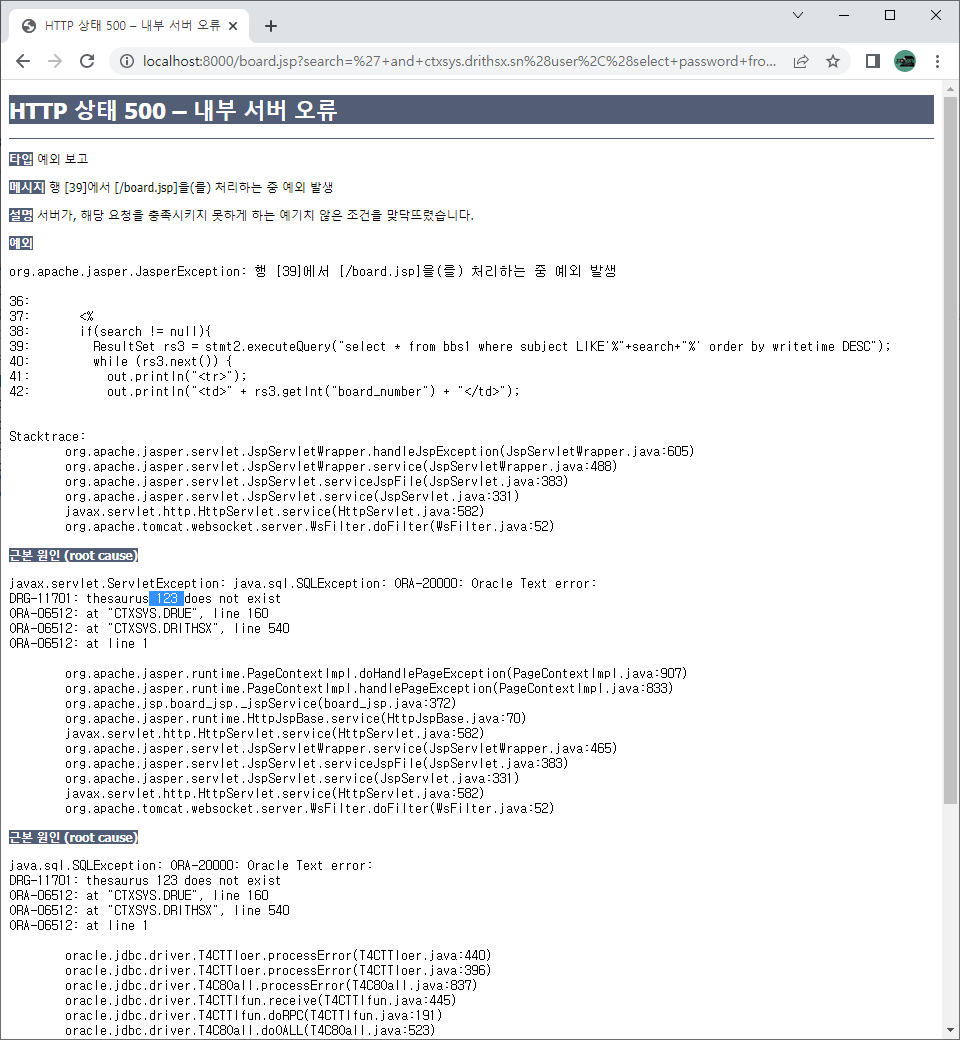The height and width of the screenshot is (1040, 960).
Task: Minimize the Chrome window
Action: [x=844, y=15]
